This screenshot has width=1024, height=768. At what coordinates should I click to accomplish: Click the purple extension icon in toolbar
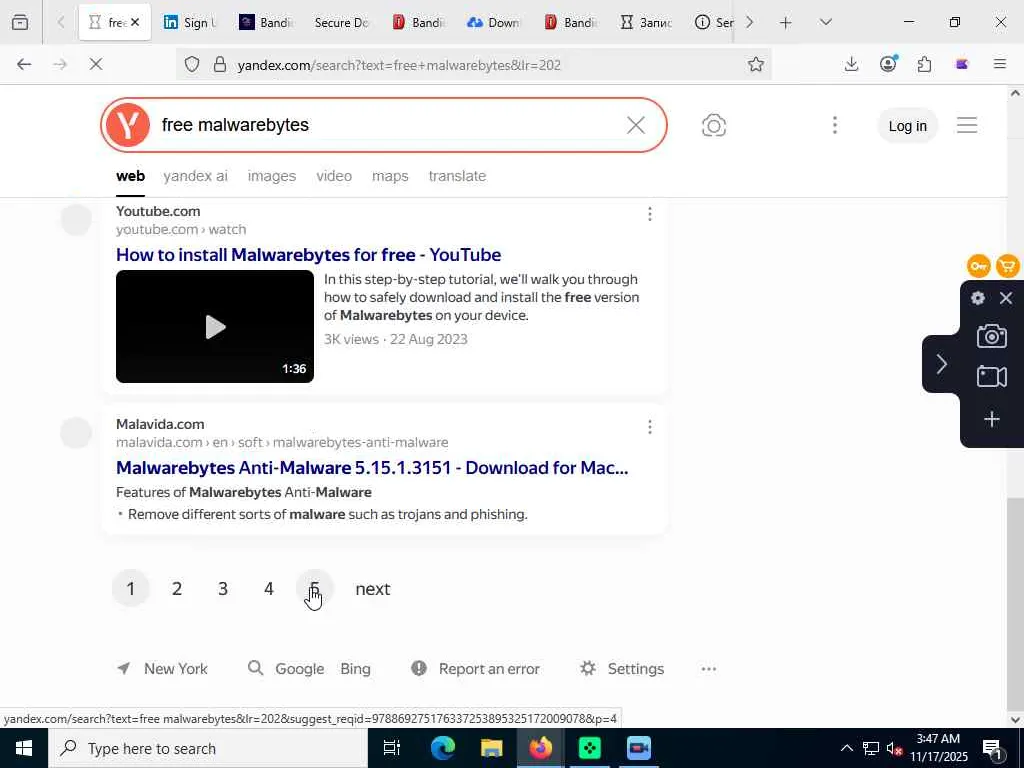pos(961,64)
